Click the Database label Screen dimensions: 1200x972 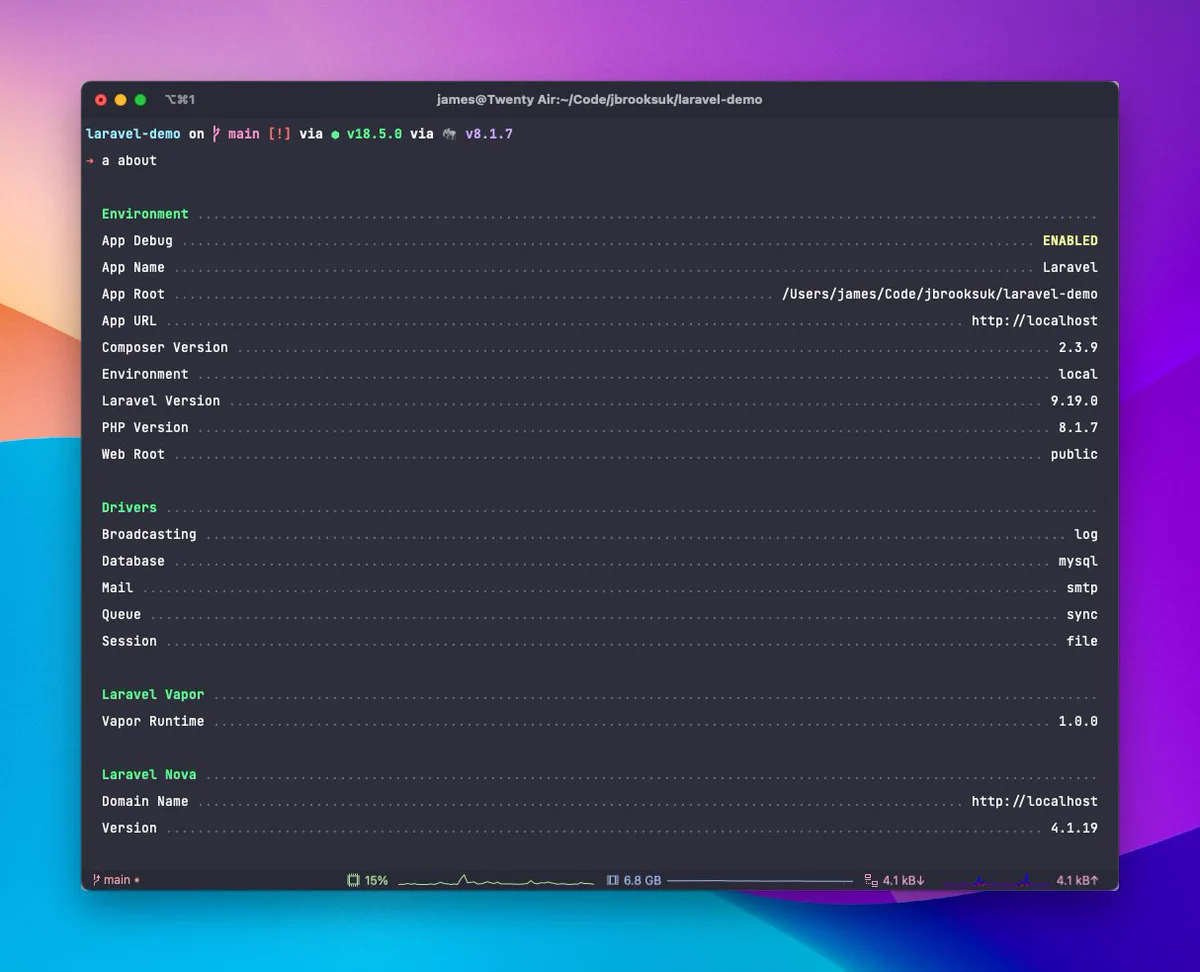(133, 561)
